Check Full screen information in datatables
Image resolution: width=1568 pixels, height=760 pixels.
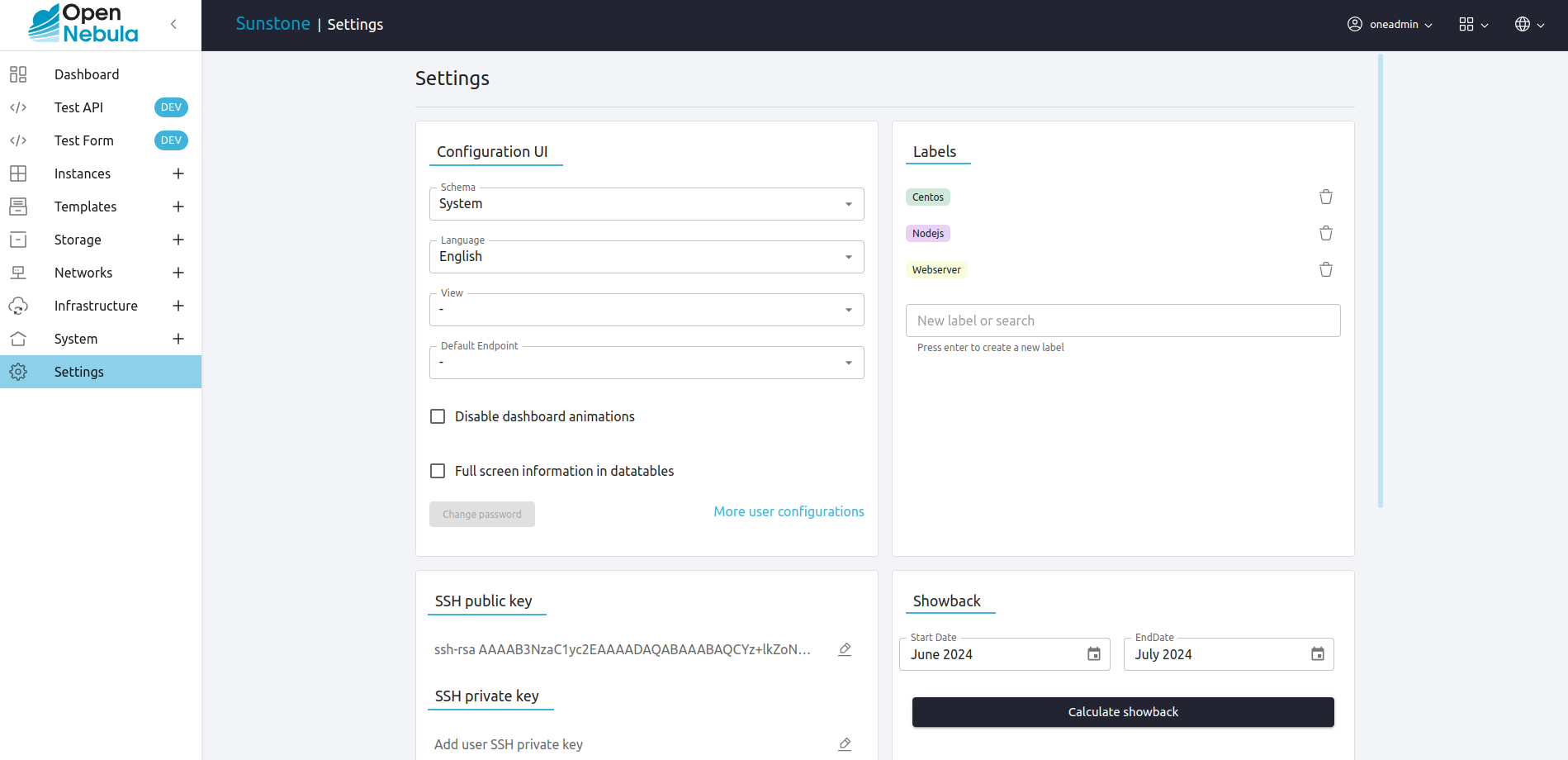[438, 471]
